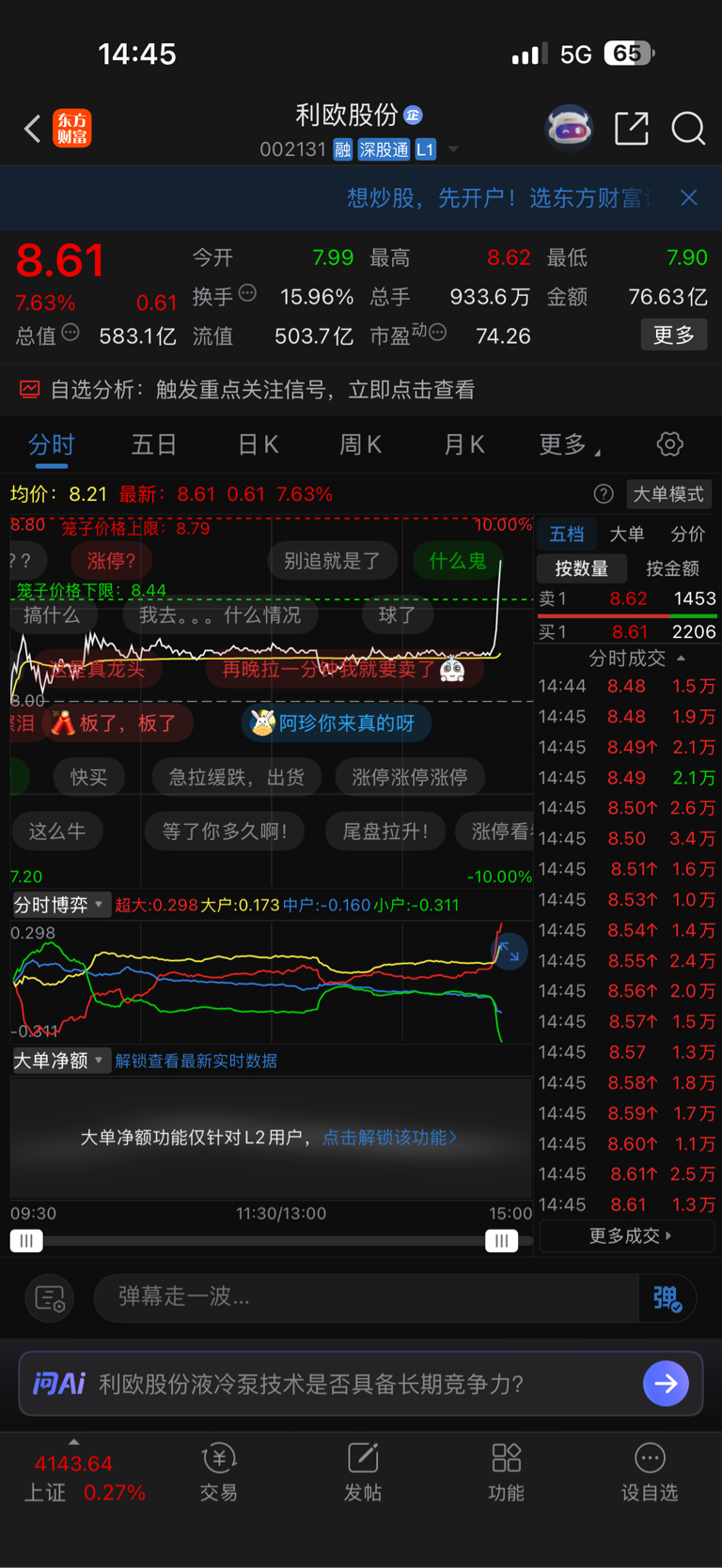Tap the verified badge beside 利欧股份
Viewport: 722px width, 1568px height.
(x=413, y=115)
